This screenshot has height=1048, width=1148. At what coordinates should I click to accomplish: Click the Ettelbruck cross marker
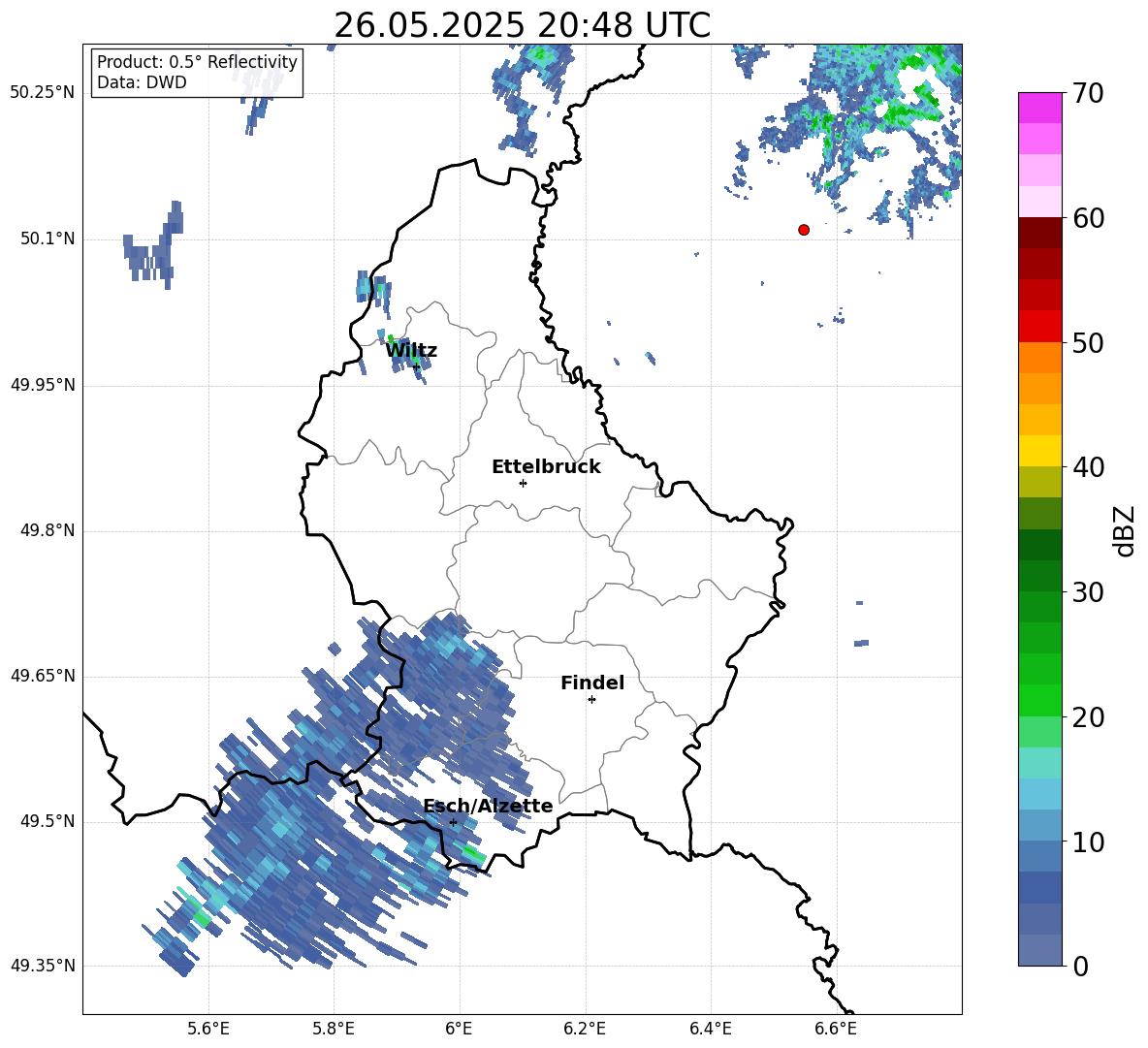523,483
